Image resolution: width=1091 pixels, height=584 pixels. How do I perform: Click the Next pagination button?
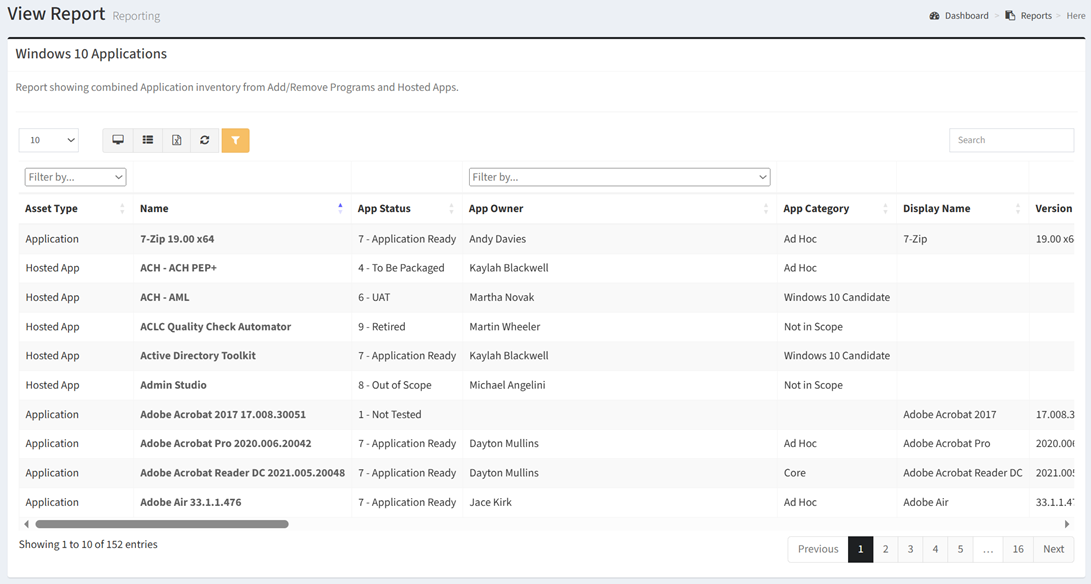pos(1053,549)
